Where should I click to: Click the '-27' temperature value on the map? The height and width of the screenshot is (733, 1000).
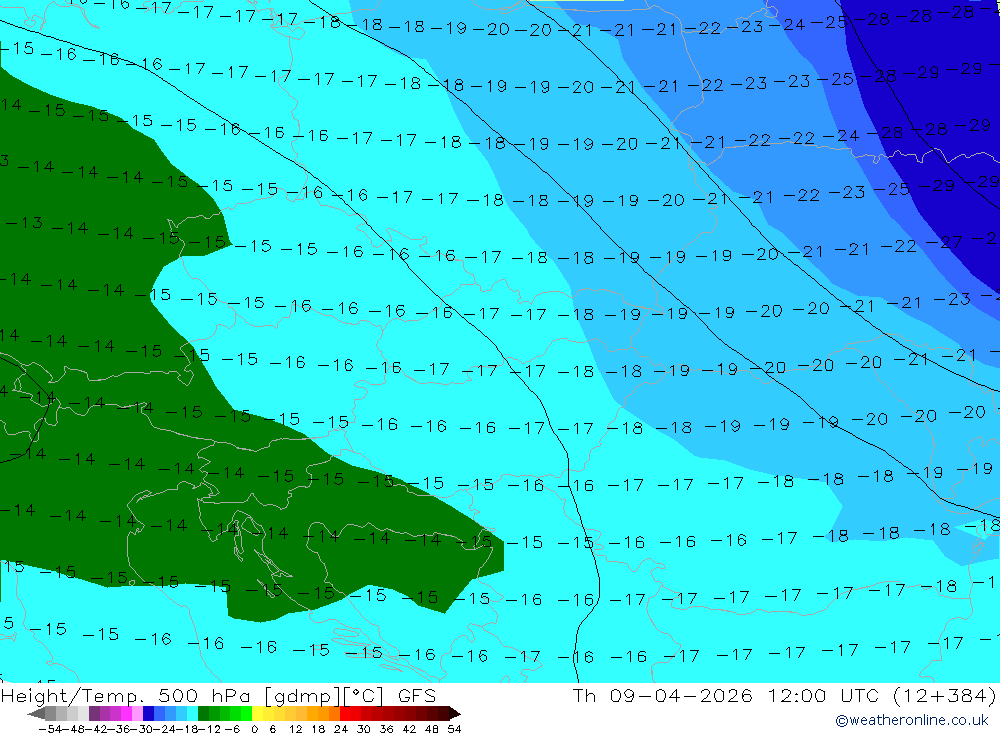[943, 242]
